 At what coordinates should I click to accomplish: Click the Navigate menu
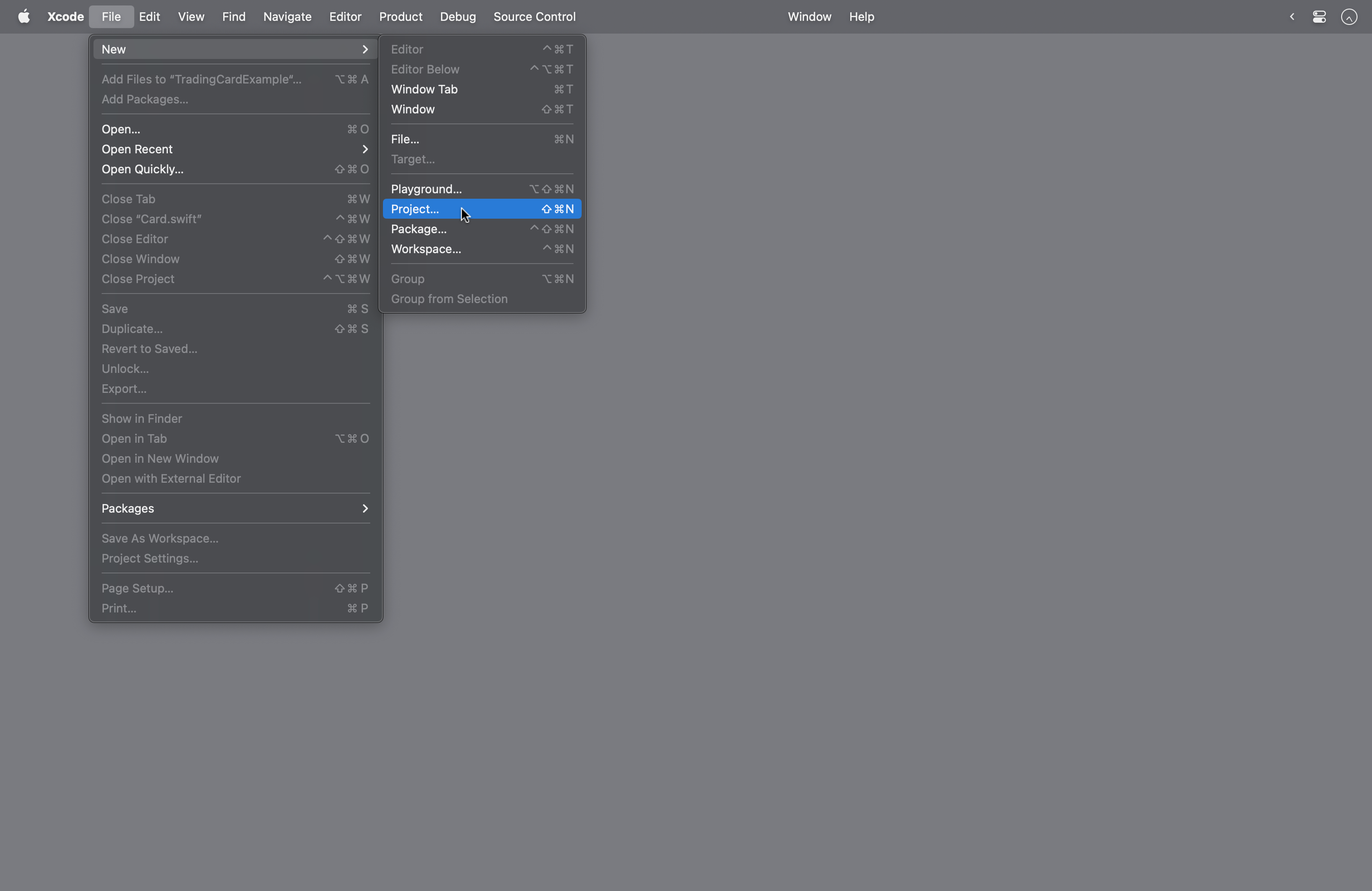tap(287, 16)
